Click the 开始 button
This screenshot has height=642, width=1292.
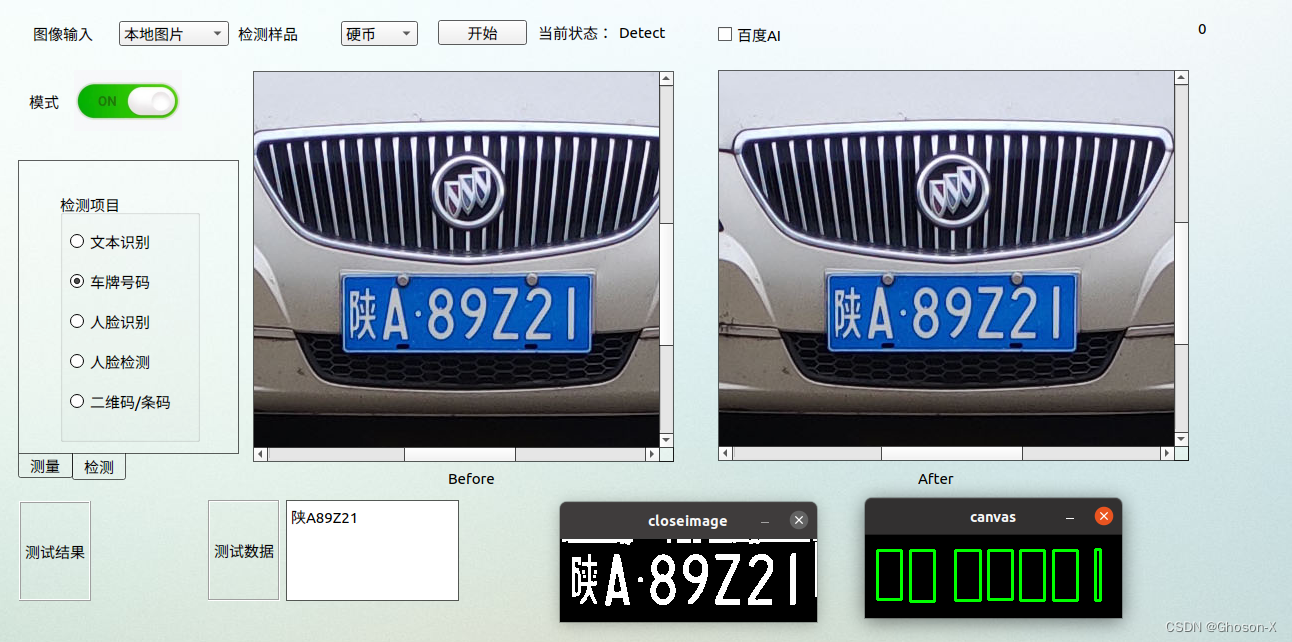click(482, 33)
